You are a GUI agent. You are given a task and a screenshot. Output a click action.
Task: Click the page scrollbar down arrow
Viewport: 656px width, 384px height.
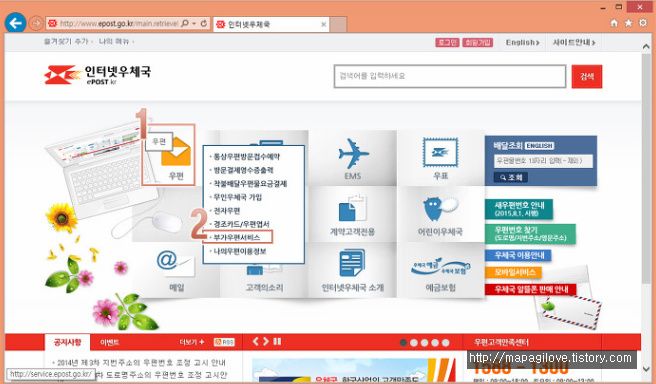[x=646, y=369]
